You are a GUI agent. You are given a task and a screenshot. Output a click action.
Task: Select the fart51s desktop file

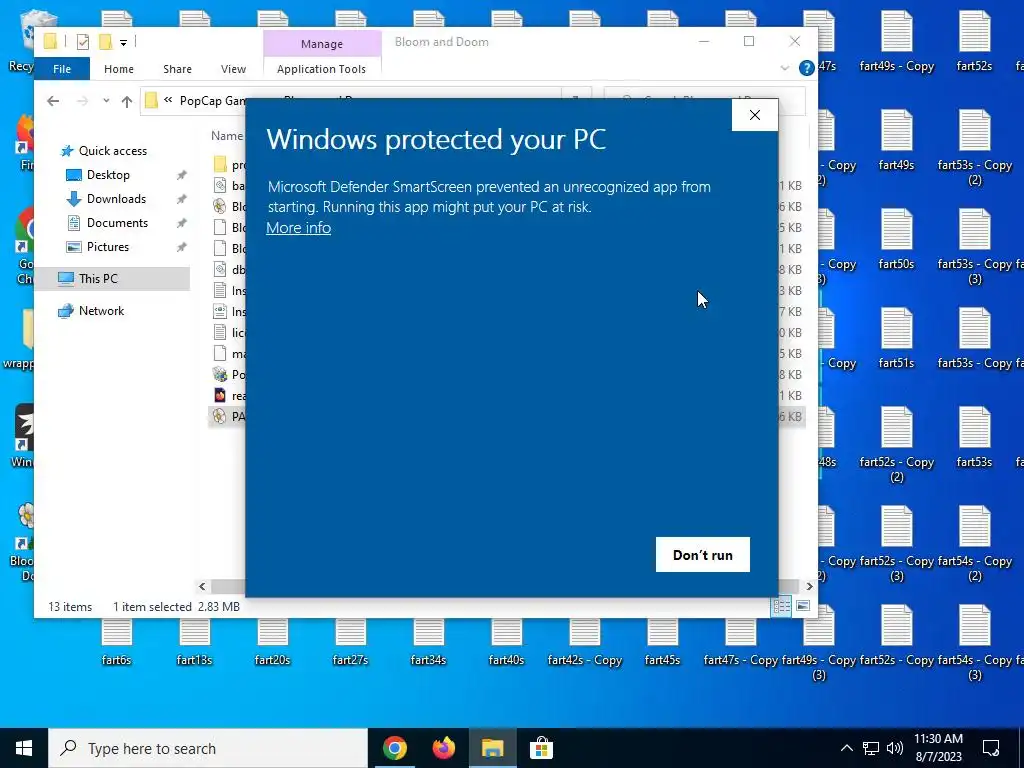coord(896,339)
